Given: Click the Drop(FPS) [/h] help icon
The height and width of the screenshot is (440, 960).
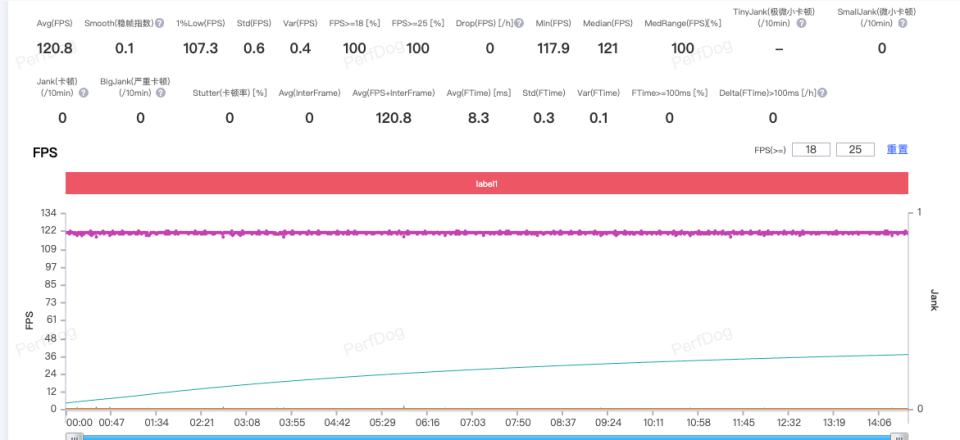Looking at the screenshot, I should pos(519,23).
